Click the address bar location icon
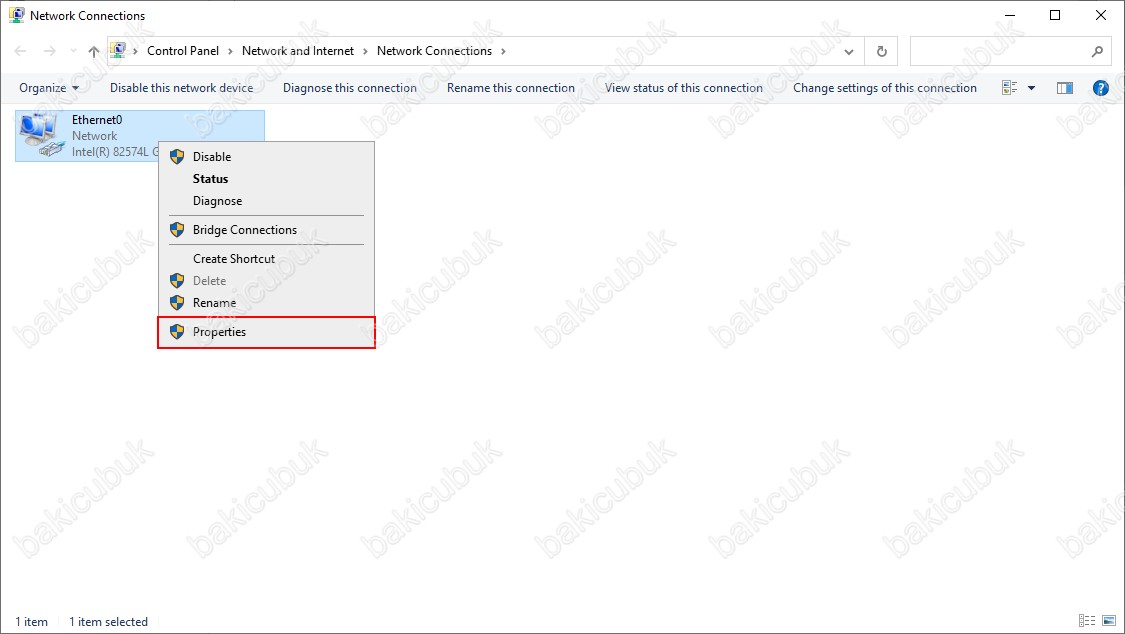1125x634 pixels. 118,50
